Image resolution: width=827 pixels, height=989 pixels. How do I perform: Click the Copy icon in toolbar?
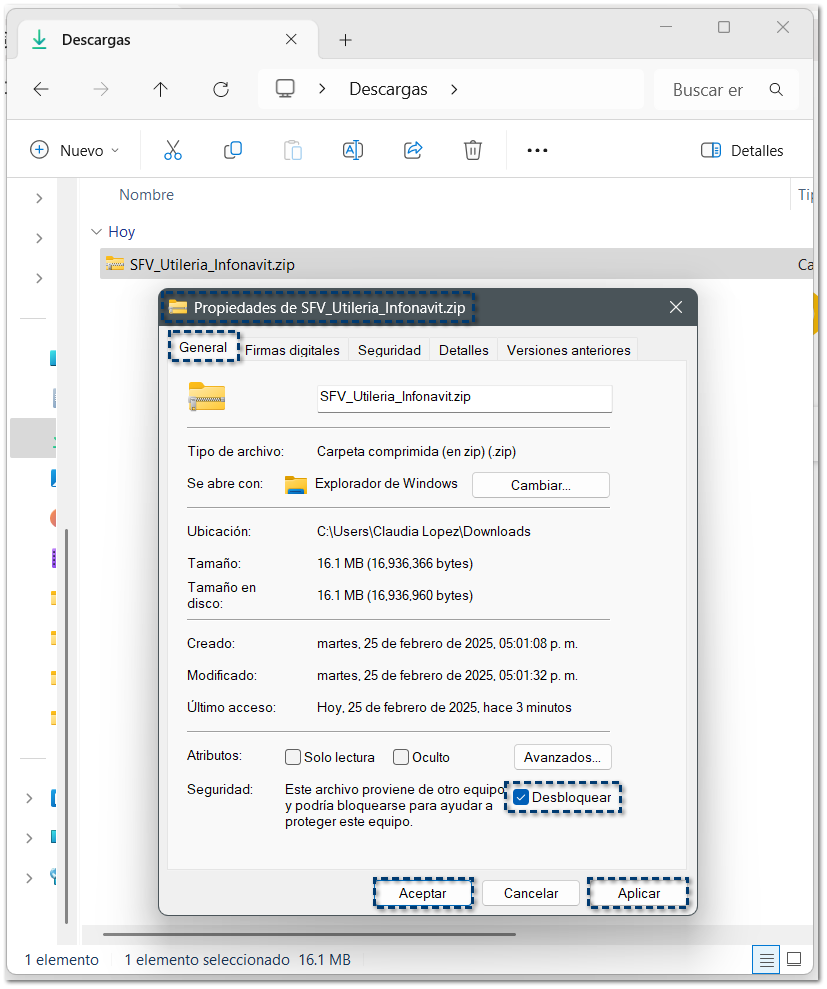pyautogui.click(x=233, y=150)
